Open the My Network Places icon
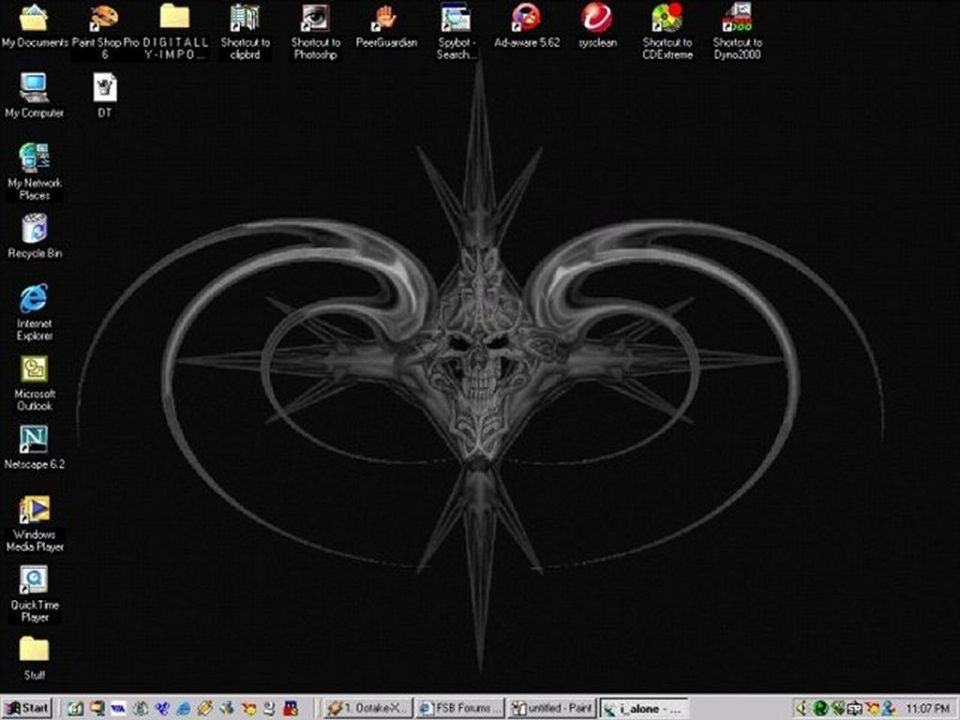960x720 pixels. (x=34, y=172)
